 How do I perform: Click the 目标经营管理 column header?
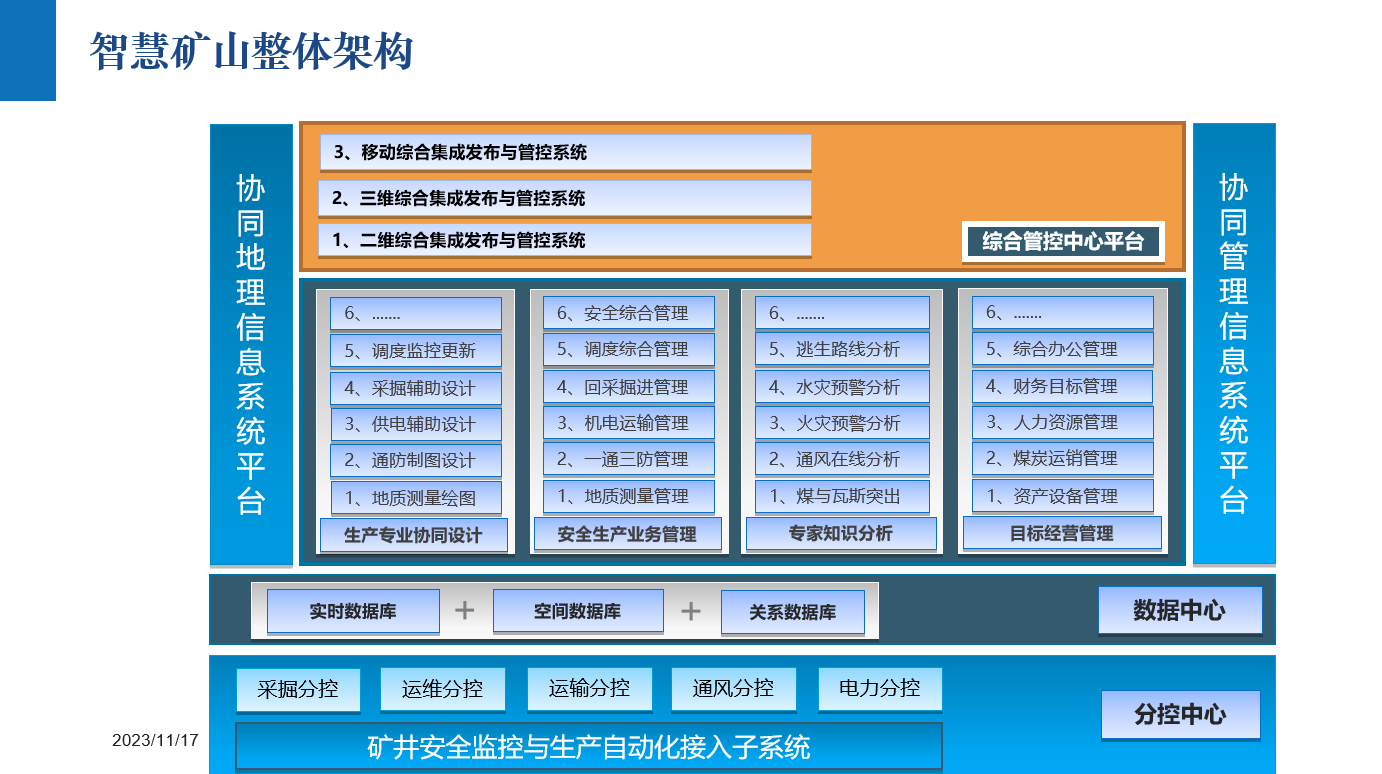[x=1062, y=533]
